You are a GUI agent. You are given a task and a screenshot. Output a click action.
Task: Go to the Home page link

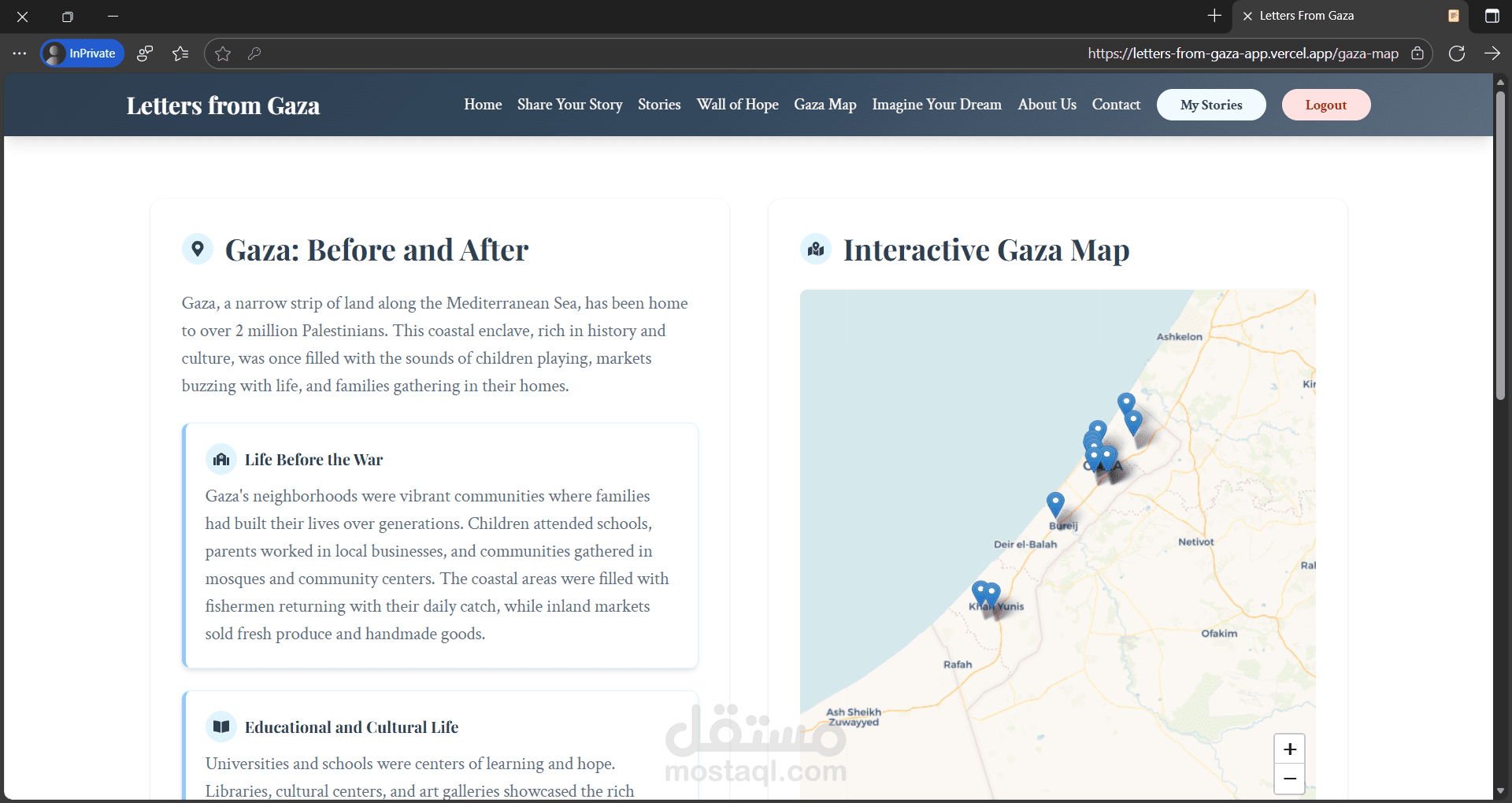483,105
